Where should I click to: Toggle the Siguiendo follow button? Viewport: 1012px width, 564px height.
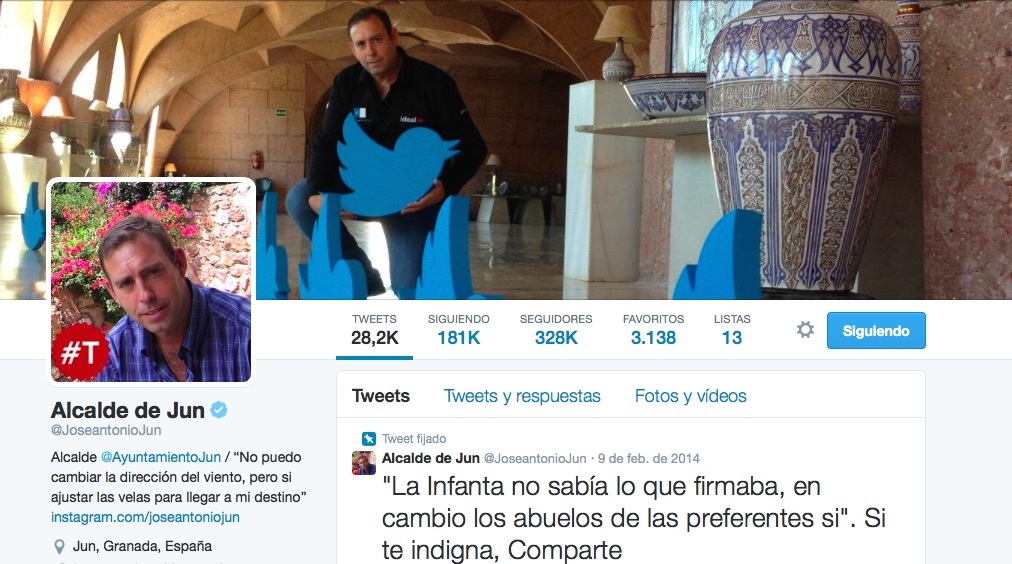[876, 330]
